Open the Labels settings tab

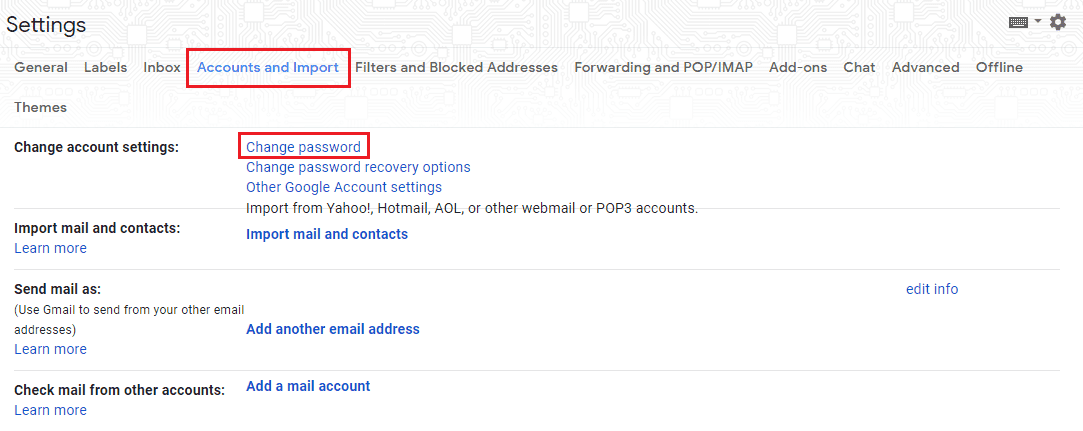105,68
